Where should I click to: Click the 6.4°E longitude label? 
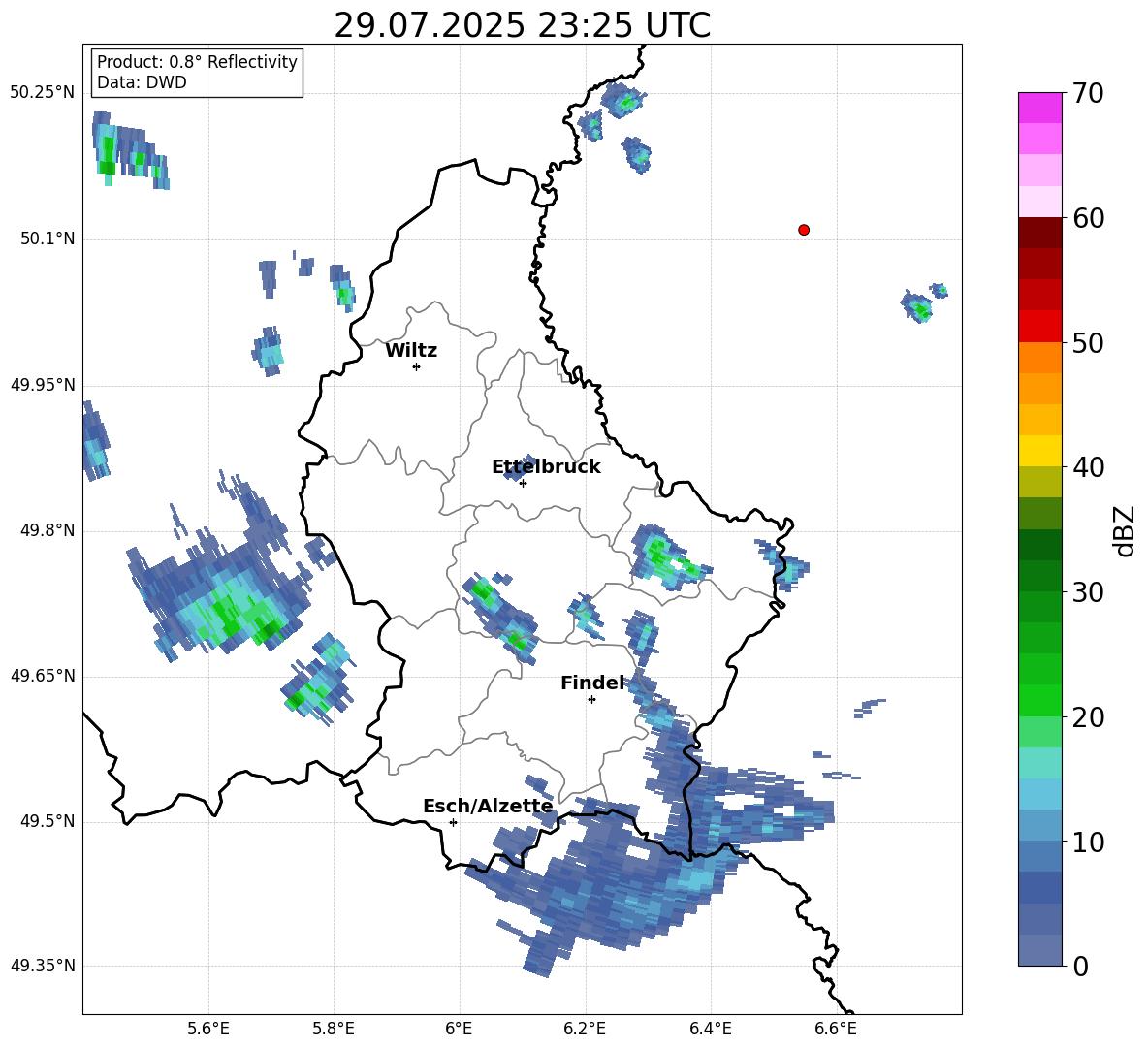coord(710,1029)
